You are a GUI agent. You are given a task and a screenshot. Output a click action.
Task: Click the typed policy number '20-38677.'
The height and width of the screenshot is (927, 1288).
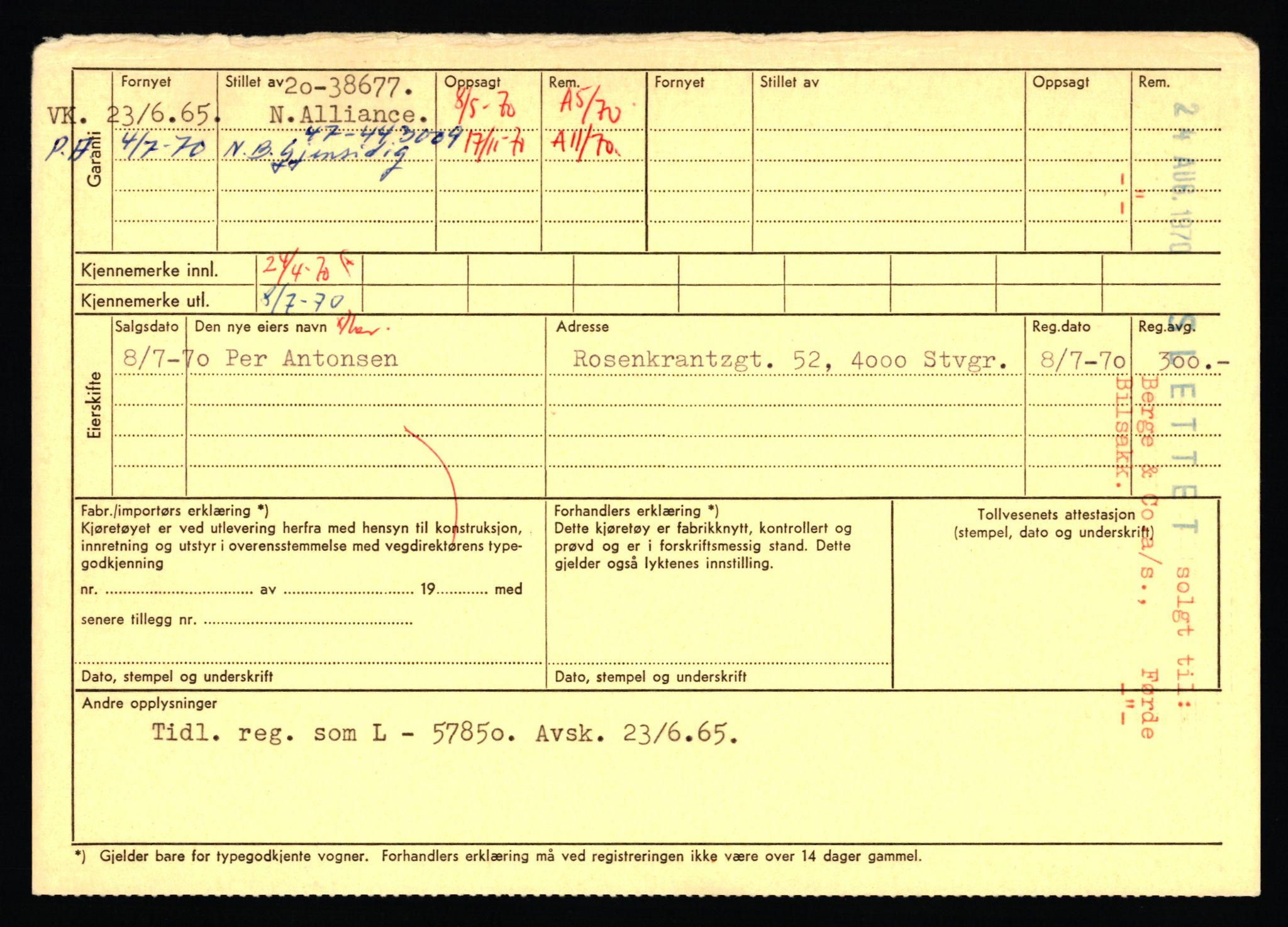tap(350, 88)
